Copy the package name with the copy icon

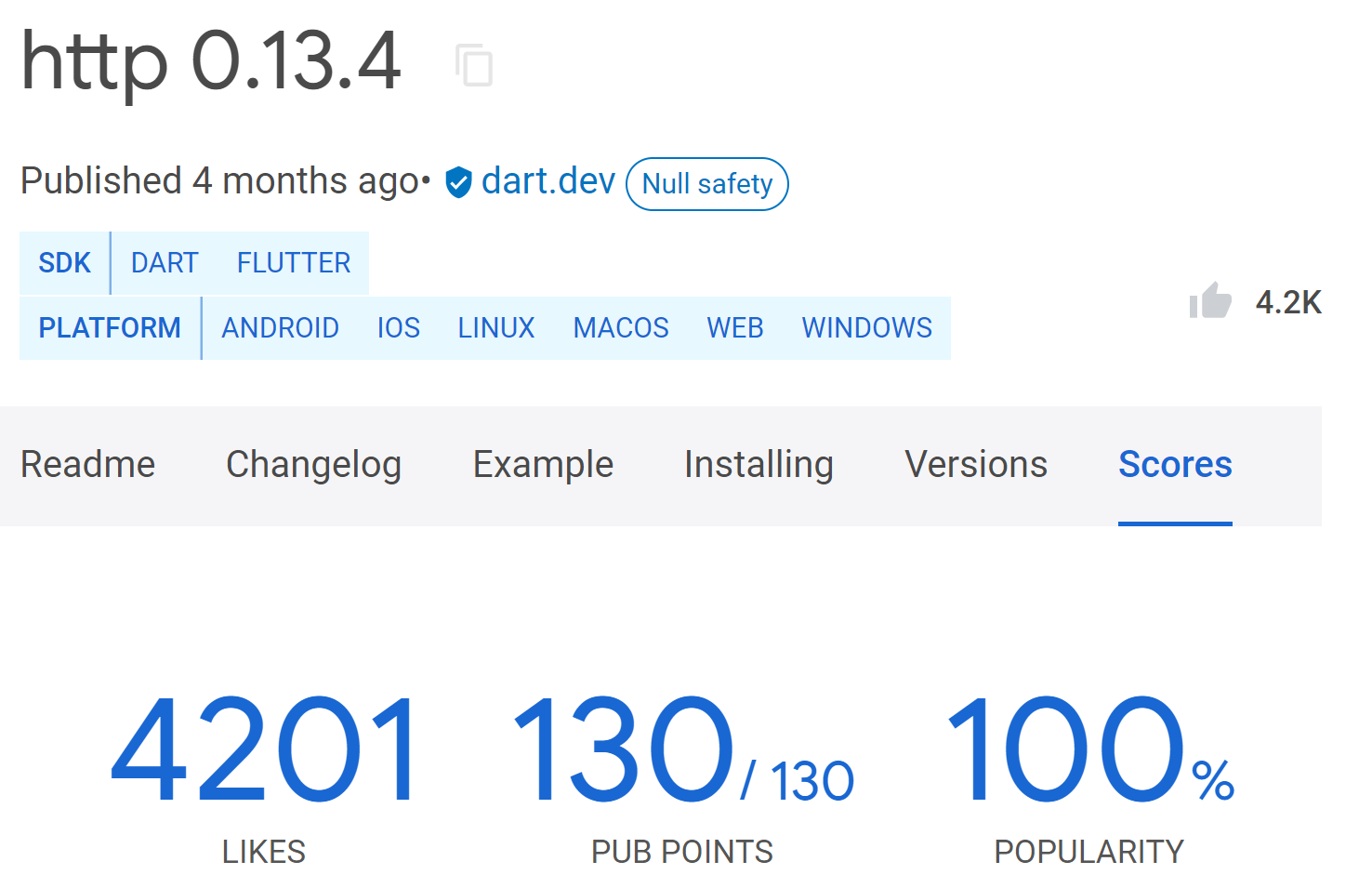point(474,65)
